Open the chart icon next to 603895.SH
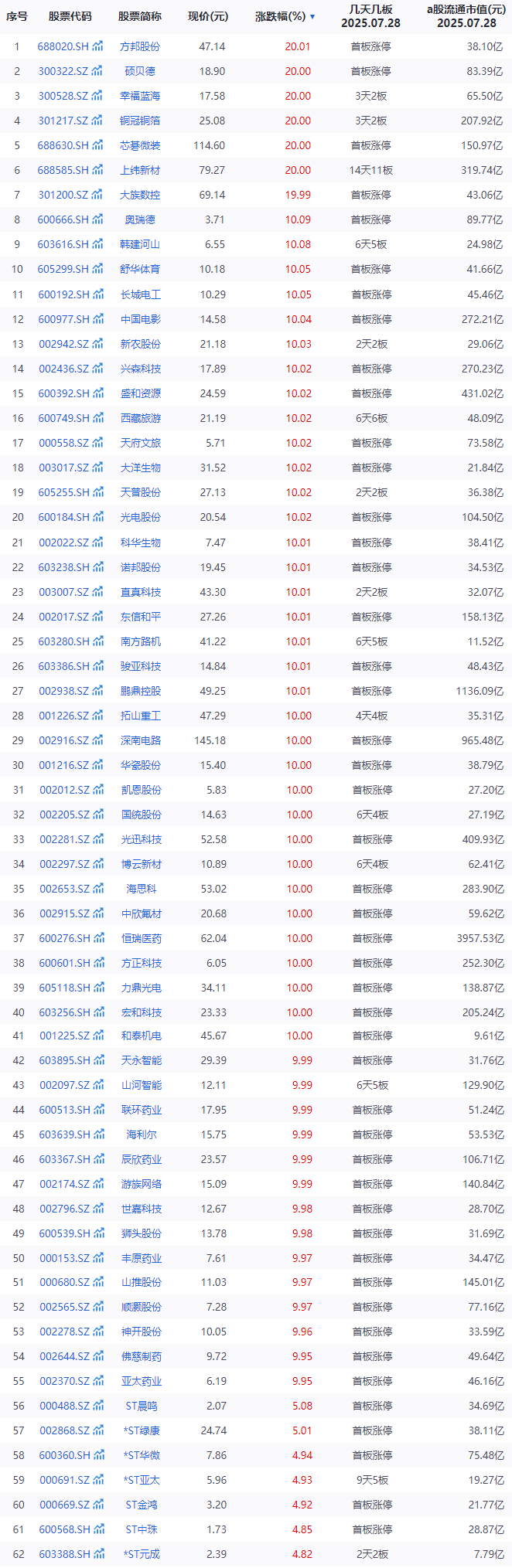This screenshot has height=1568, width=512. coord(97,1060)
